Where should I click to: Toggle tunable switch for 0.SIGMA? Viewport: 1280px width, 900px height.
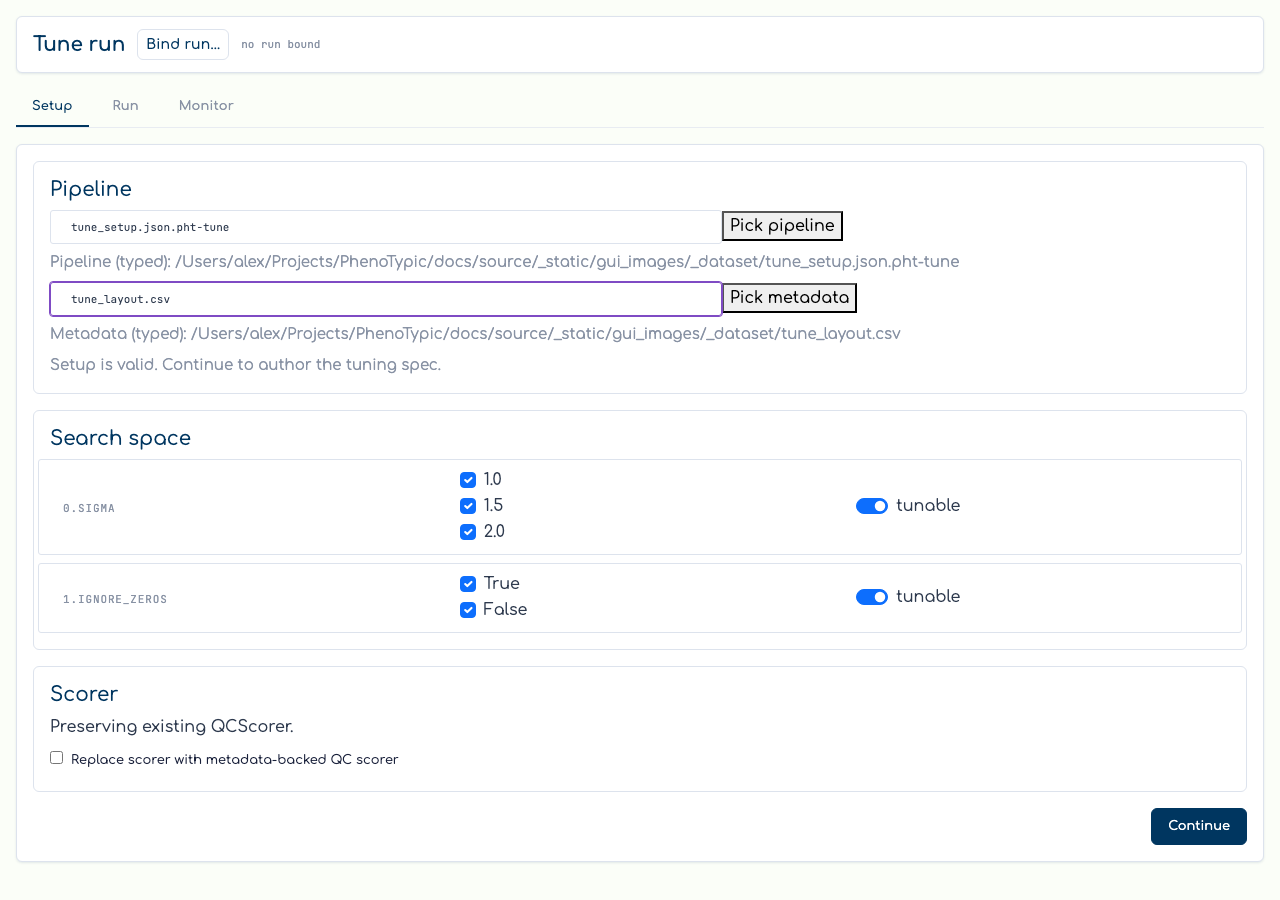(x=872, y=506)
